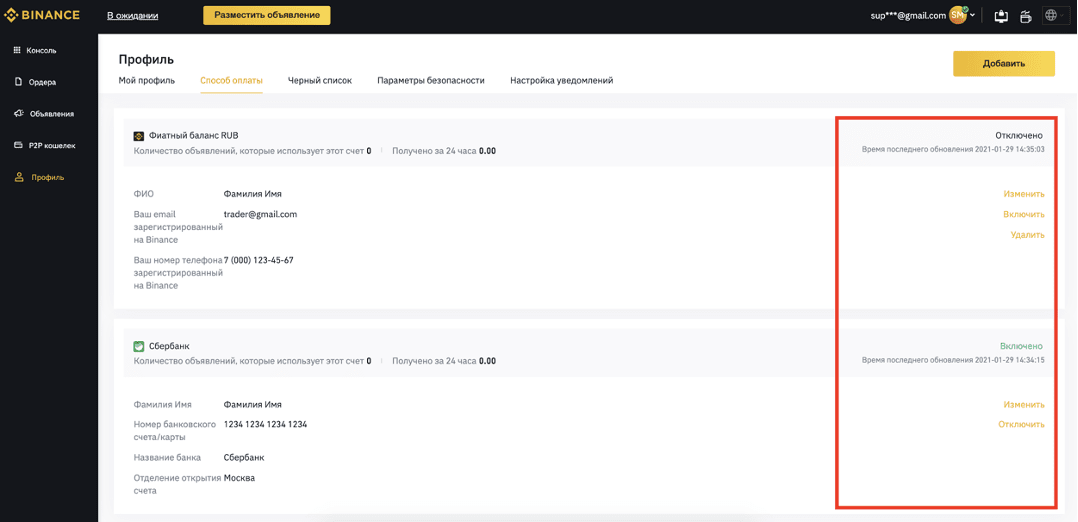Image resolution: width=1078 pixels, height=522 pixels.
Task: Click the Сбербанк payment method title
Action: (x=168, y=347)
